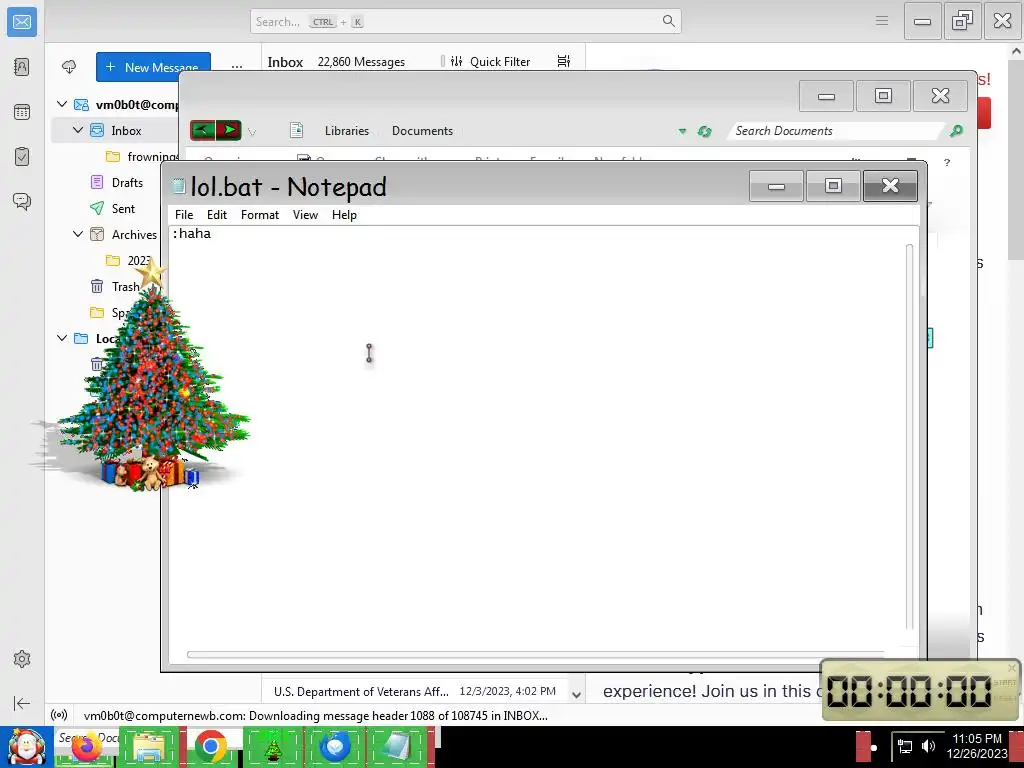Click Documents breadcrumb in Explorer
The height and width of the screenshot is (768, 1024).
coord(423,131)
